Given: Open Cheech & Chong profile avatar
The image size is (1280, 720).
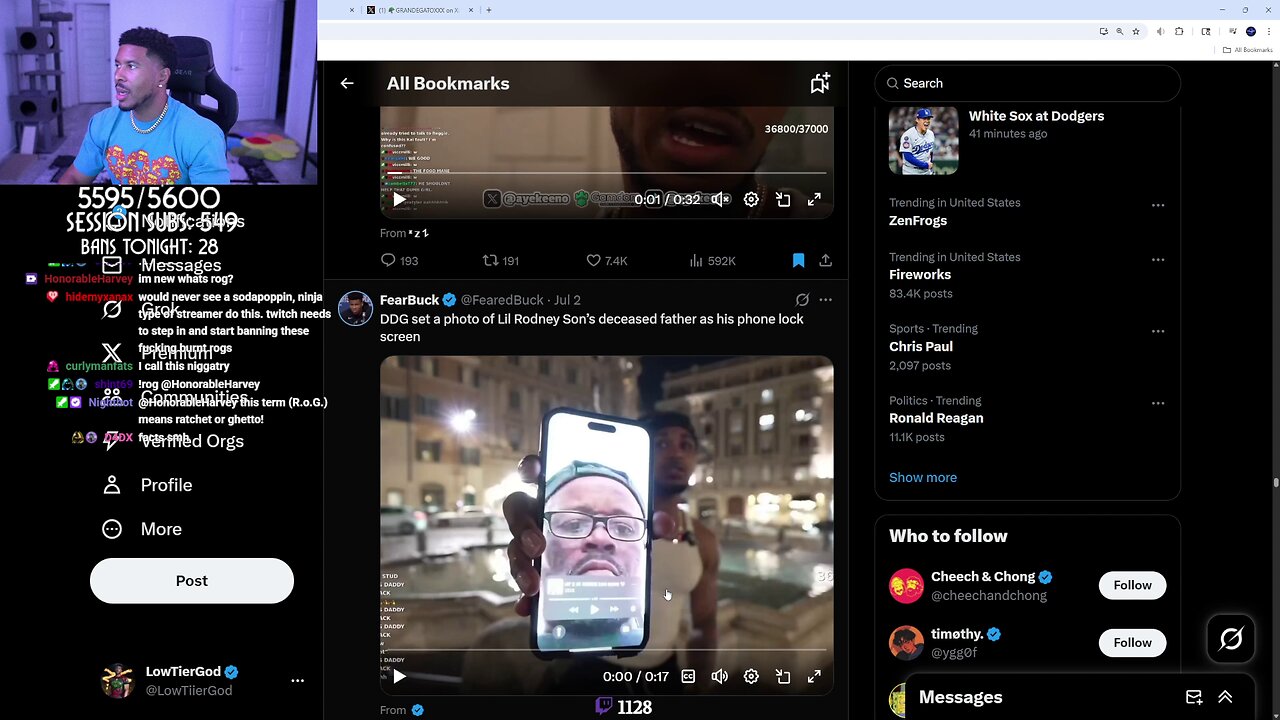Looking at the screenshot, I should tap(906, 586).
